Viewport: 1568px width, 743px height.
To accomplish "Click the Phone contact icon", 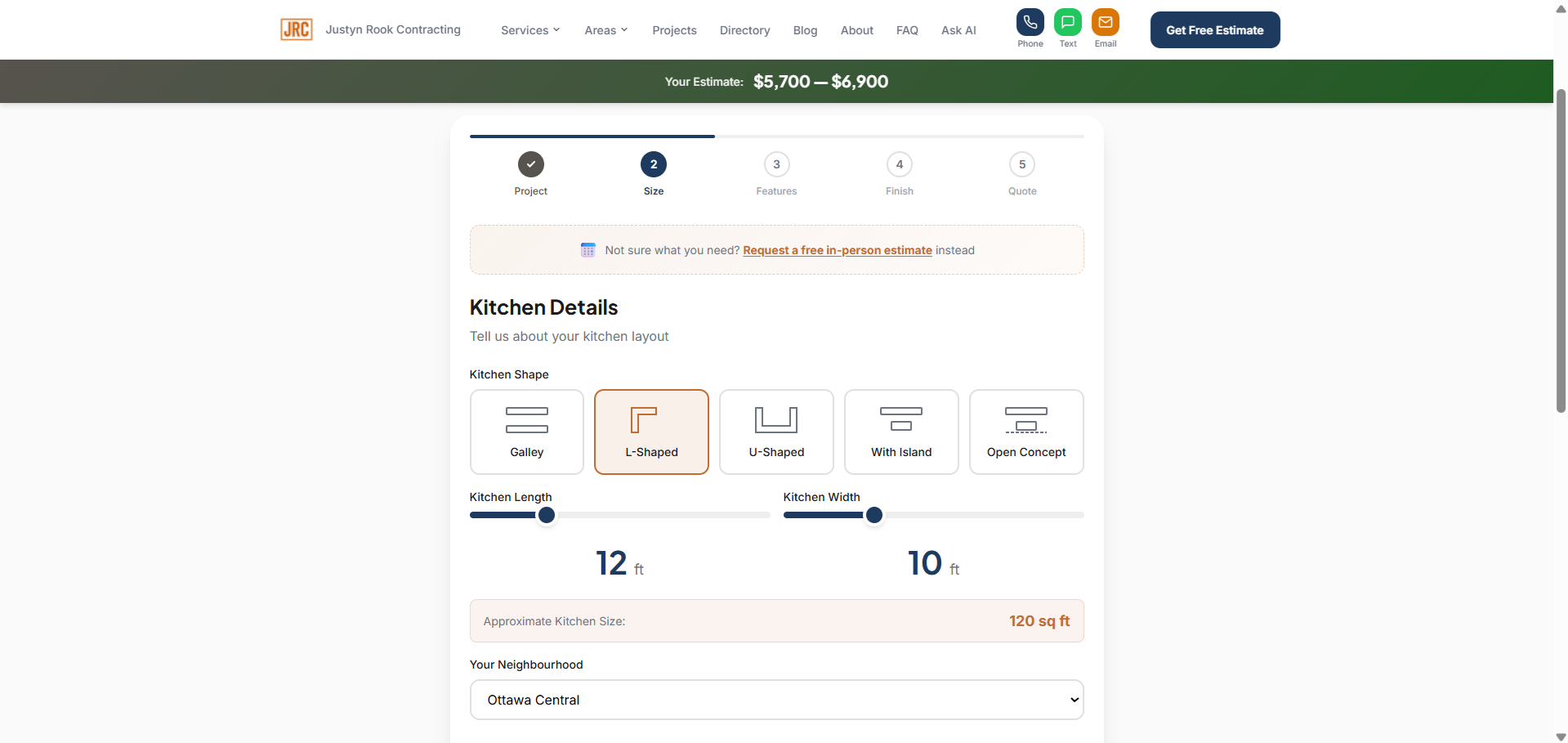I will pyautogui.click(x=1030, y=22).
